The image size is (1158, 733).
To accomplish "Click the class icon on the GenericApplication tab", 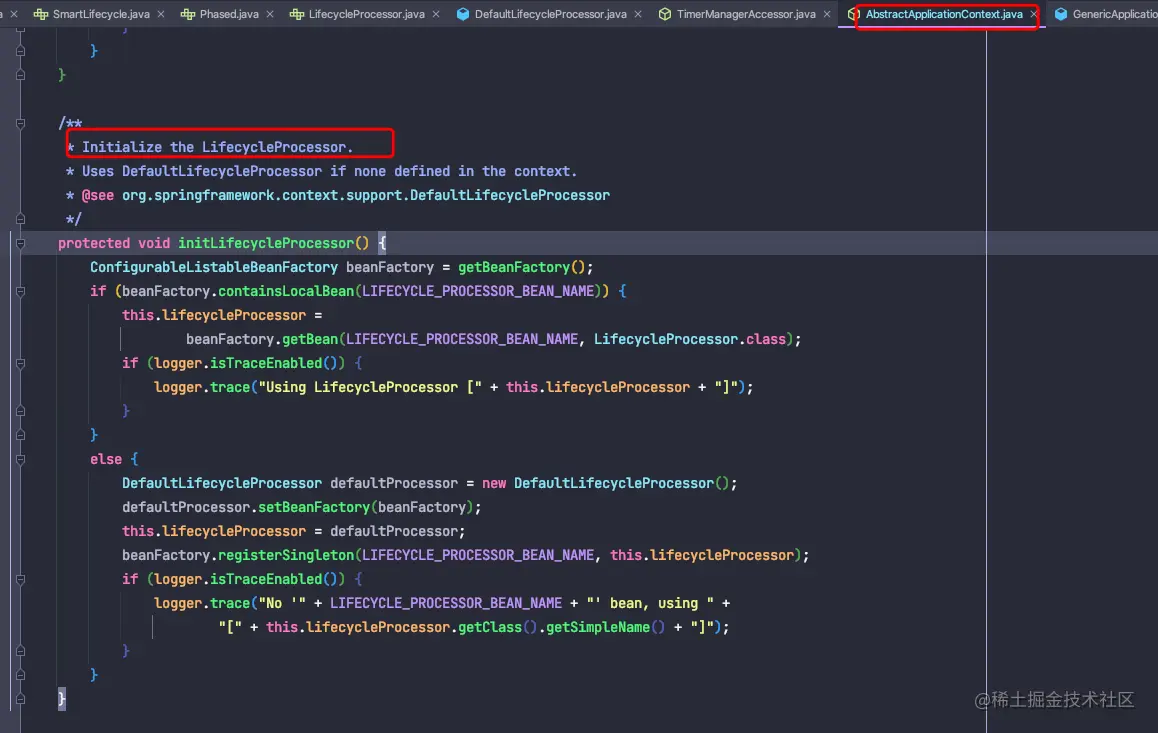I will pyautogui.click(x=1061, y=14).
